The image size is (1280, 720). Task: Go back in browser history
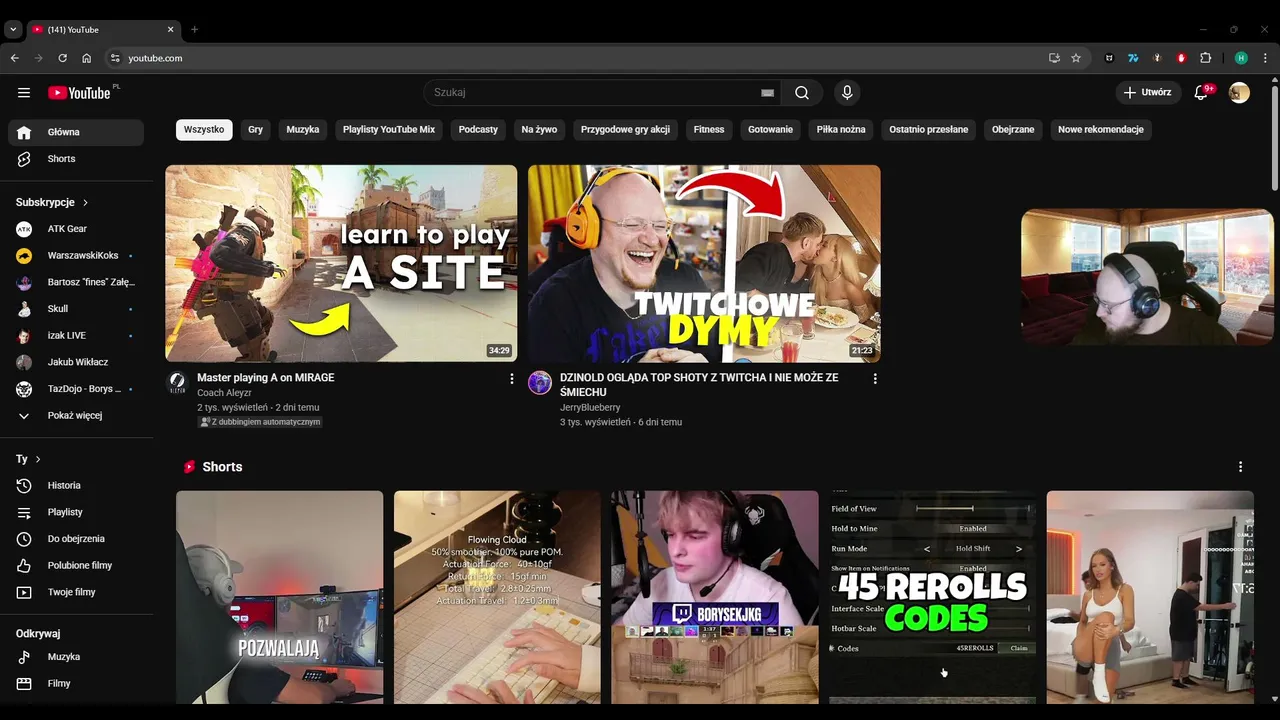click(x=15, y=58)
